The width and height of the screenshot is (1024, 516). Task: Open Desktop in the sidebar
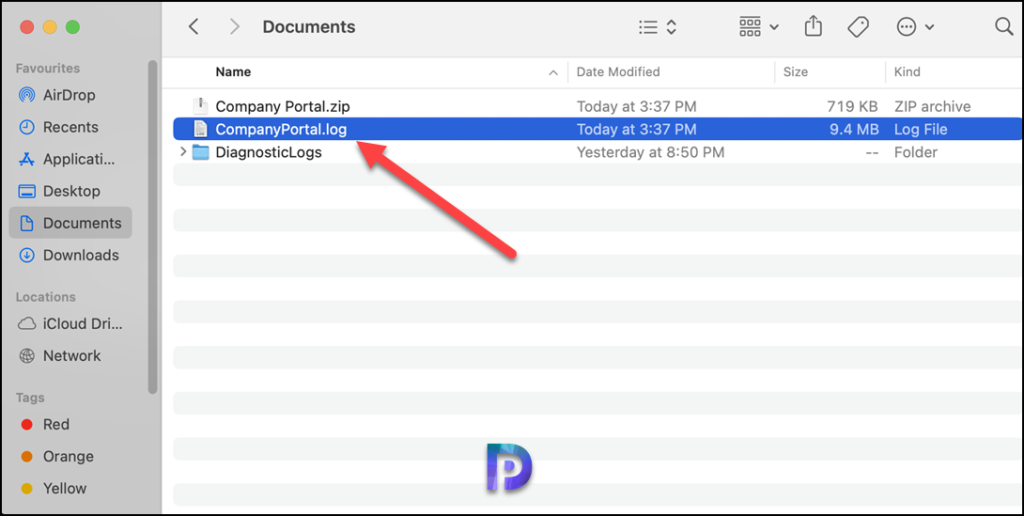point(71,191)
